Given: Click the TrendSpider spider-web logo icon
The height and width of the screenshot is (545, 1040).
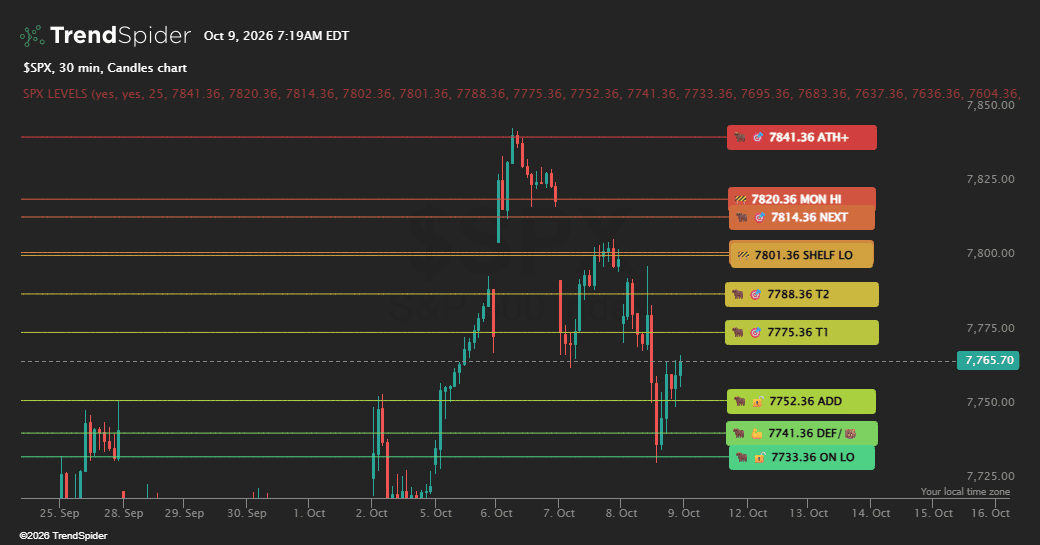Looking at the screenshot, I should pyautogui.click(x=32, y=36).
